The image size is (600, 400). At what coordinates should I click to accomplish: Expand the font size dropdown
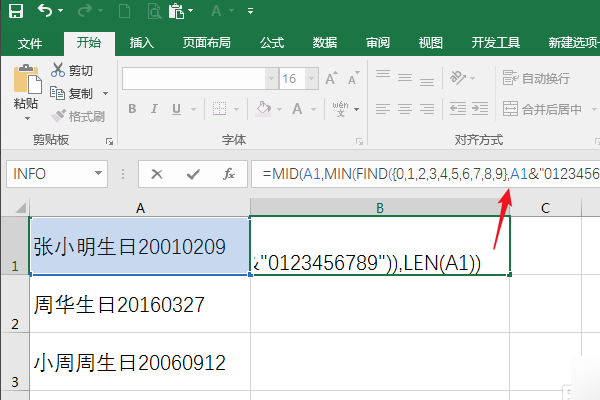[x=312, y=78]
